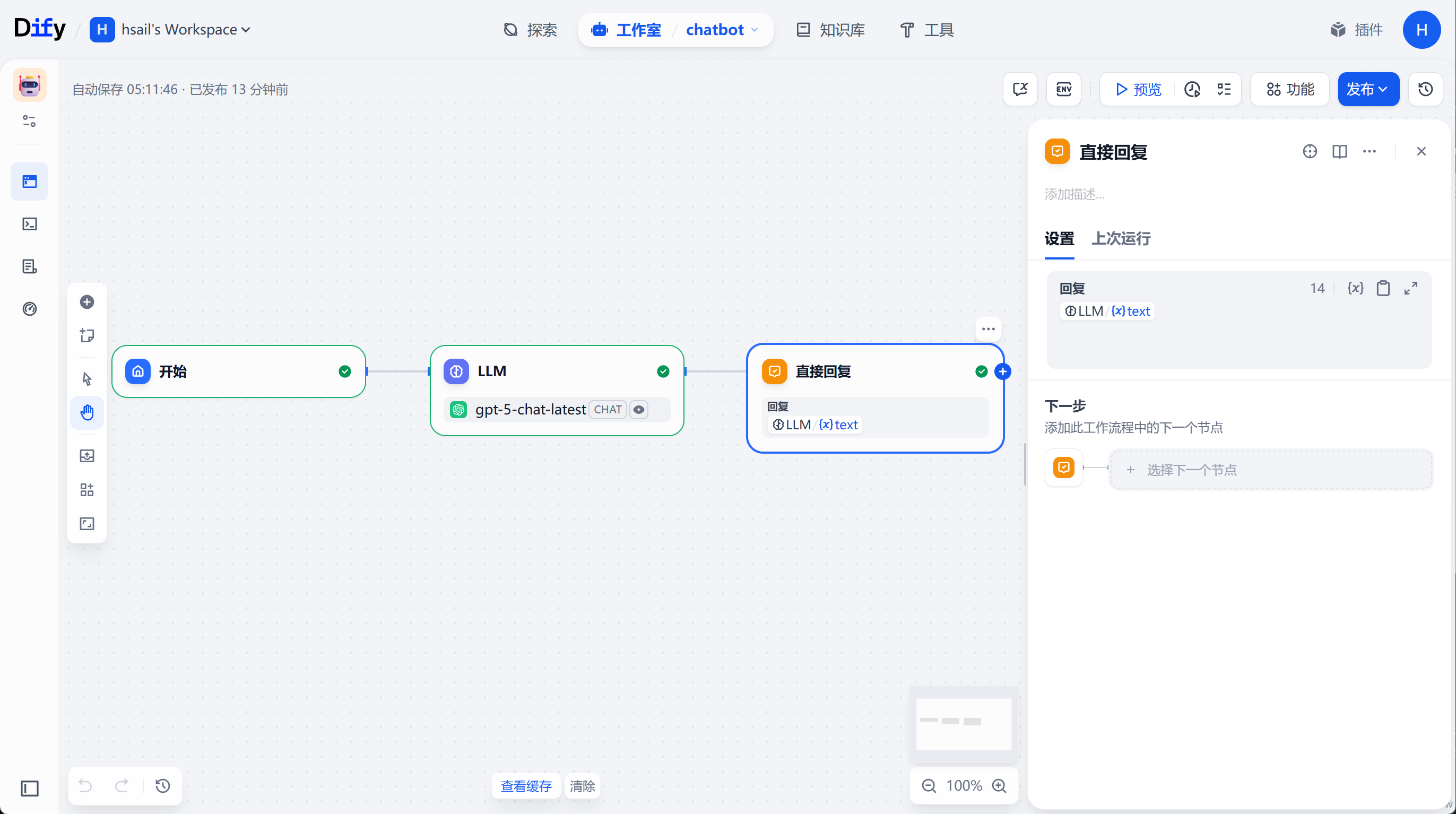Open the 插件 plugins page
Viewport: 1456px width, 814px height.
[1357, 29]
